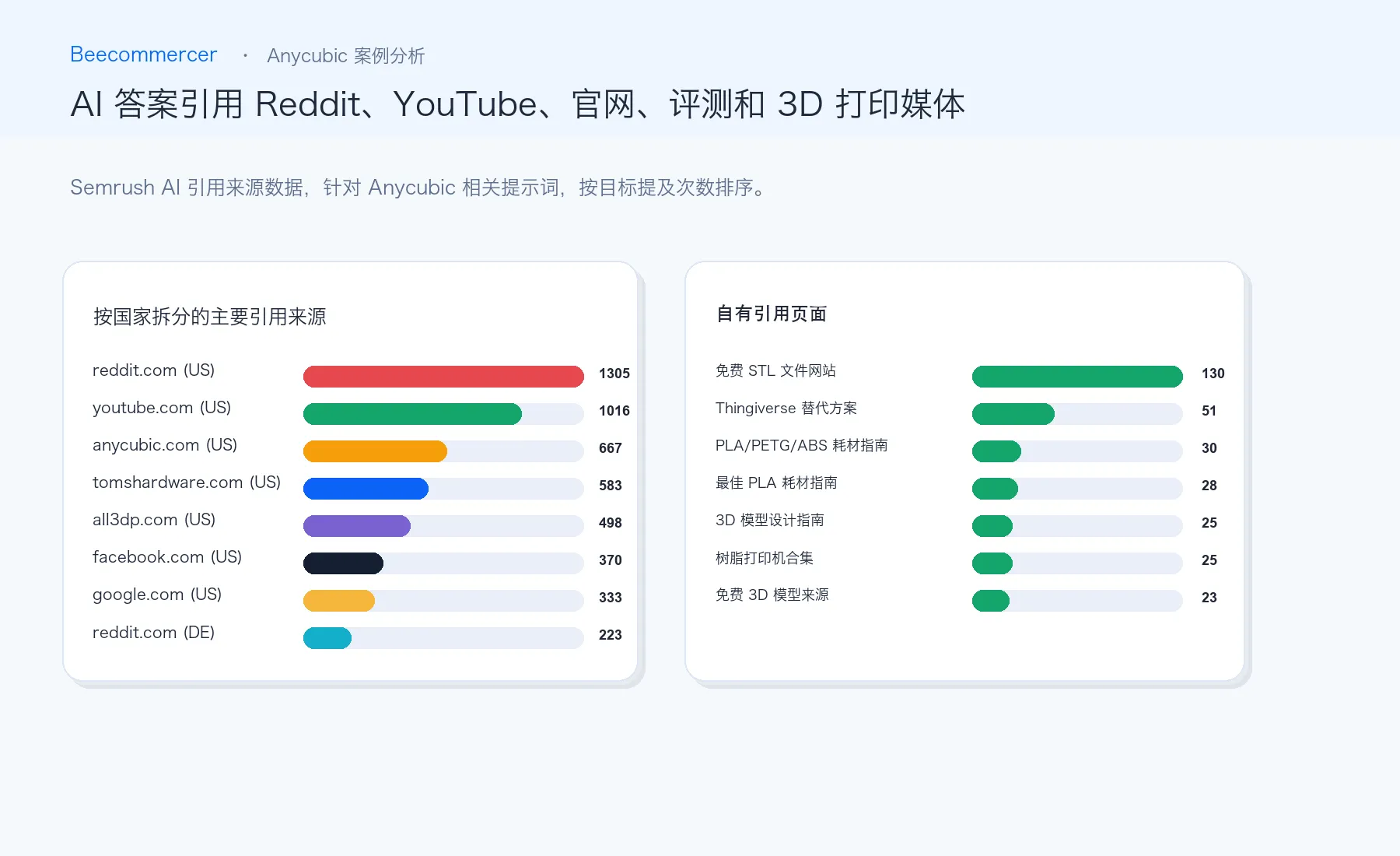Select the "免费 STL 文件网站" label
The image size is (1400, 856).
point(775,370)
